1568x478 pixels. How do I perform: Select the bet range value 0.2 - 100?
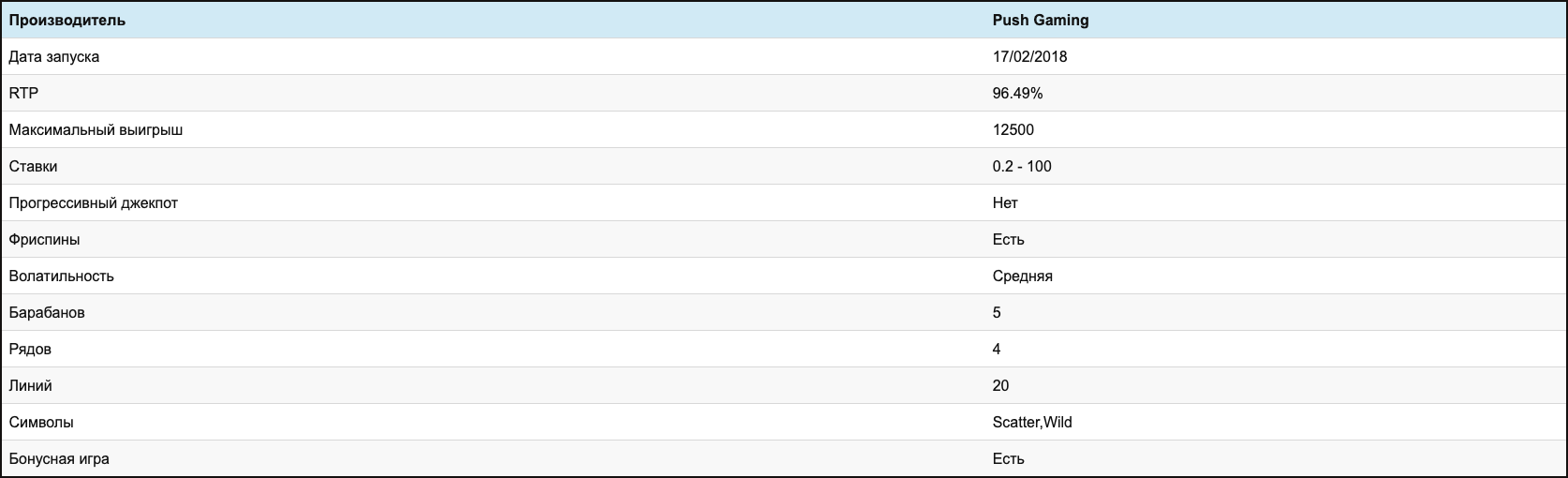tap(1022, 166)
